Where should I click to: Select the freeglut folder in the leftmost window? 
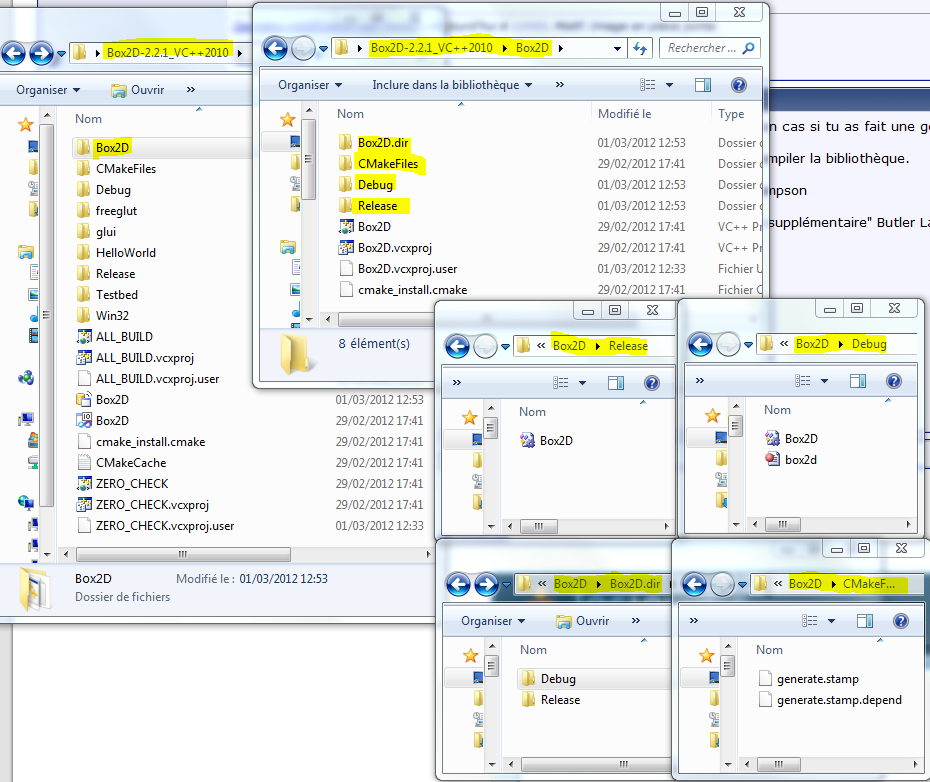point(107,211)
